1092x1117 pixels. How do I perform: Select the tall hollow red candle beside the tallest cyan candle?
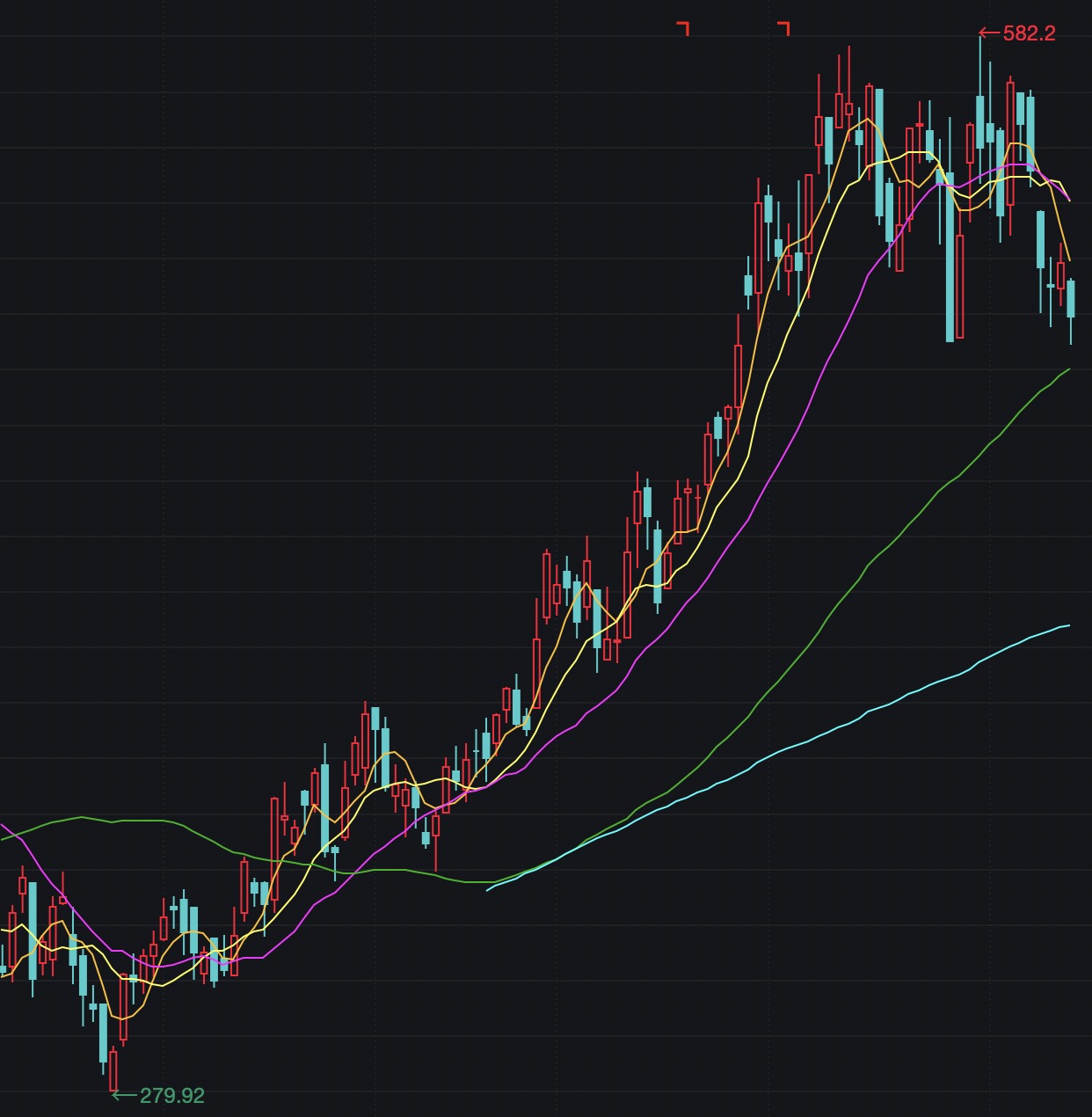[x=959, y=286]
